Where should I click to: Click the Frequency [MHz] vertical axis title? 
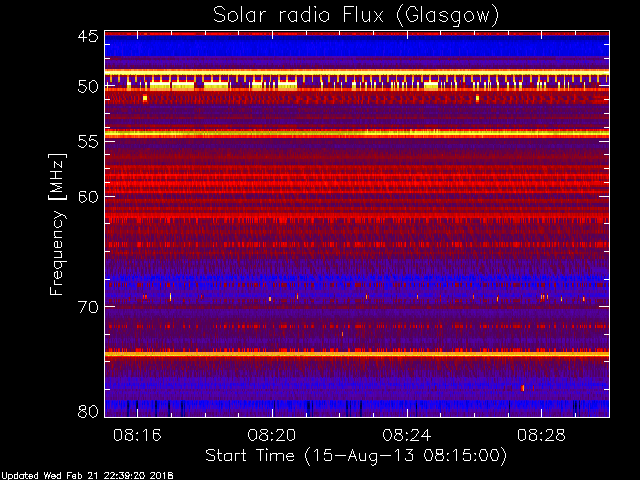pos(58,224)
